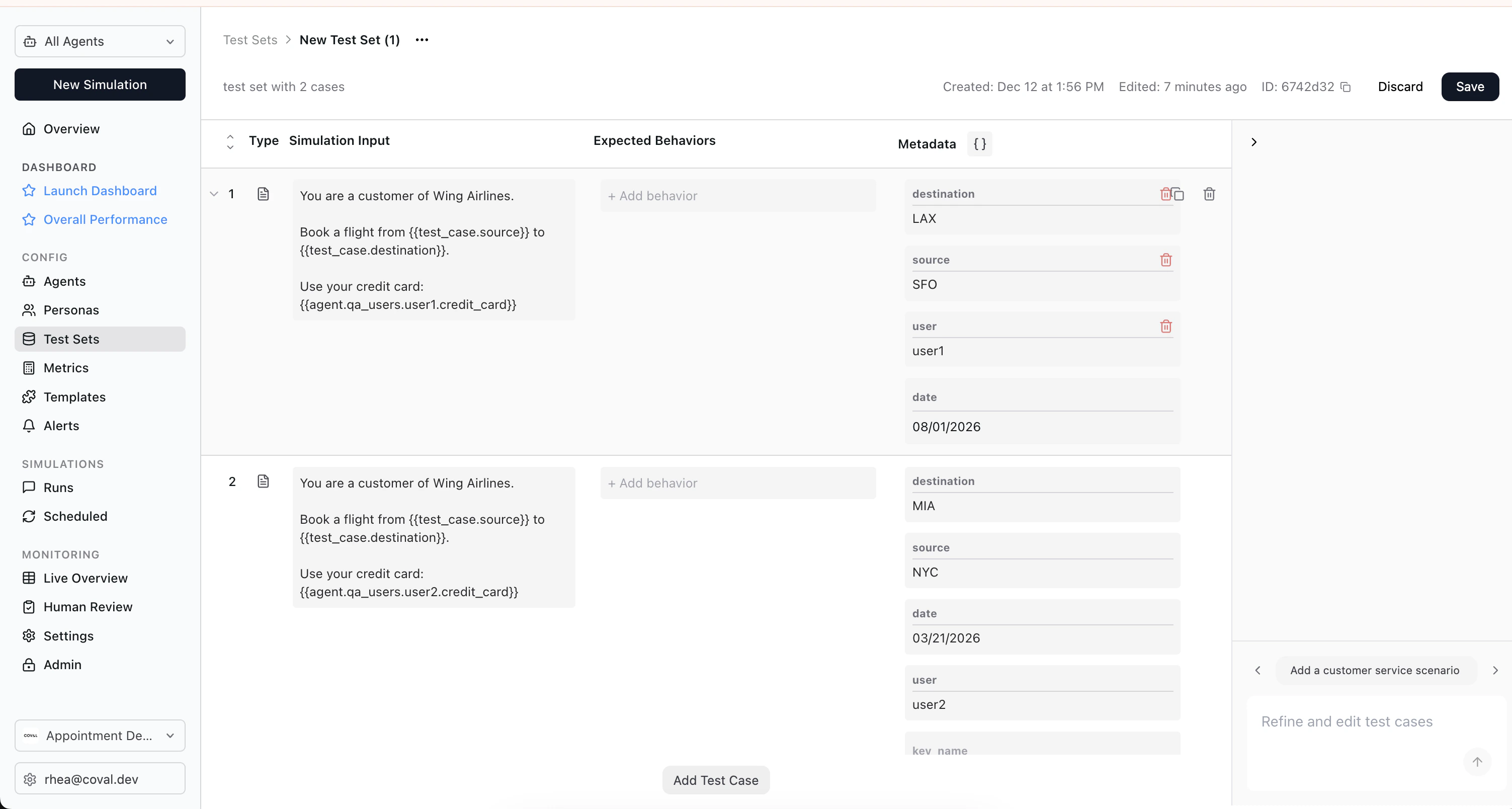Switch to the Test Sets section
The width and height of the screenshot is (1512, 809).
coord(70,339)
